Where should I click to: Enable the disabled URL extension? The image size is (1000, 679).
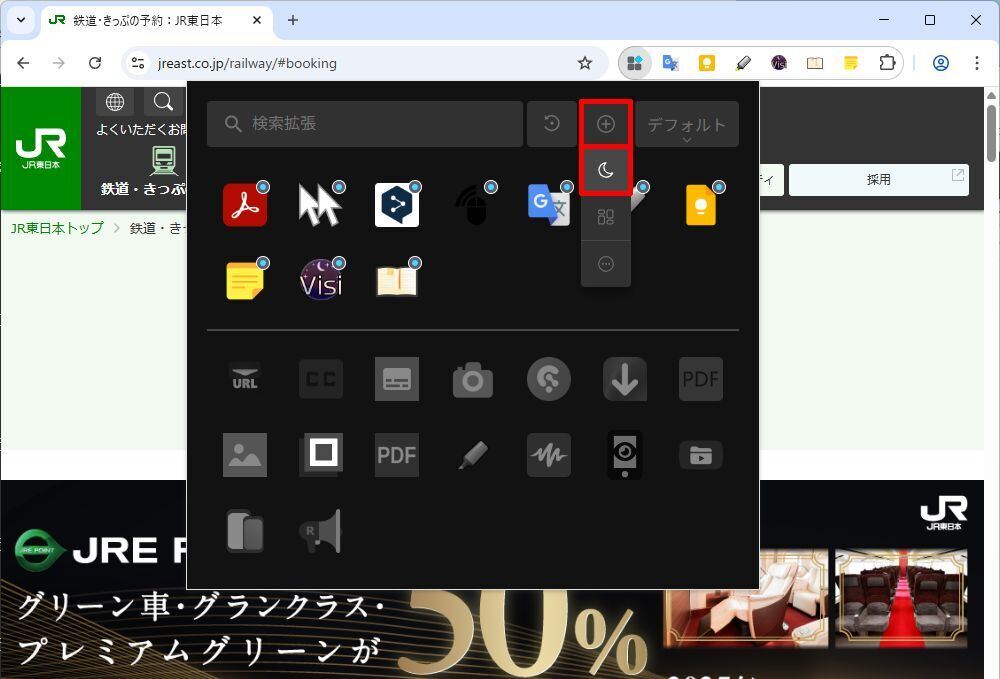point(245,379)
